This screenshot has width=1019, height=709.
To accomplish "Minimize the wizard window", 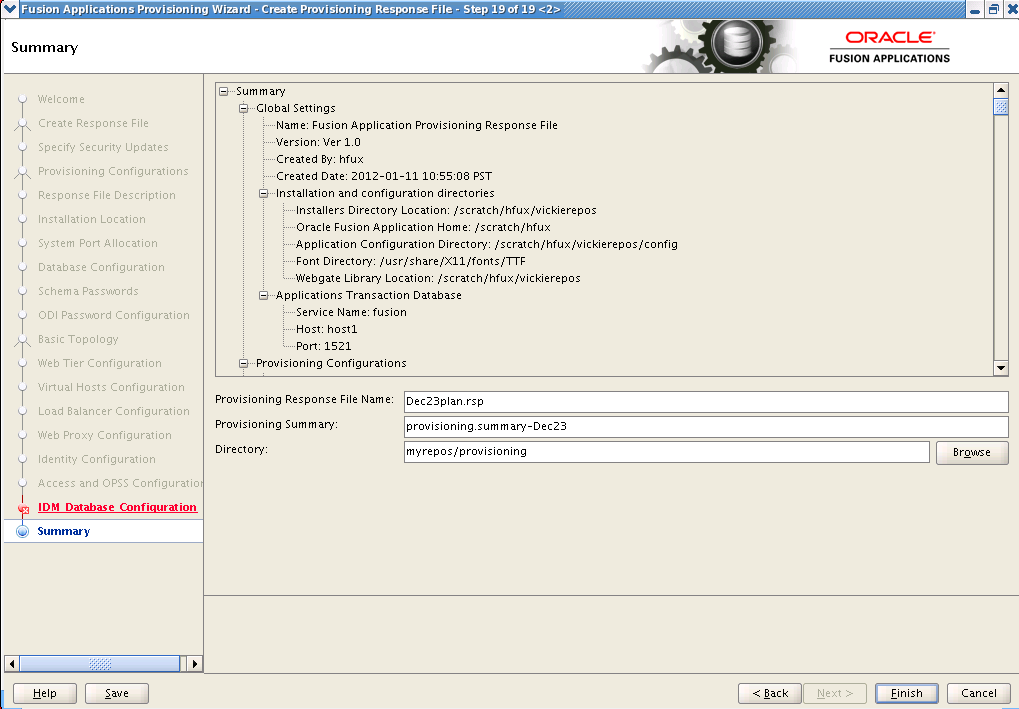I will coord(975,10).
